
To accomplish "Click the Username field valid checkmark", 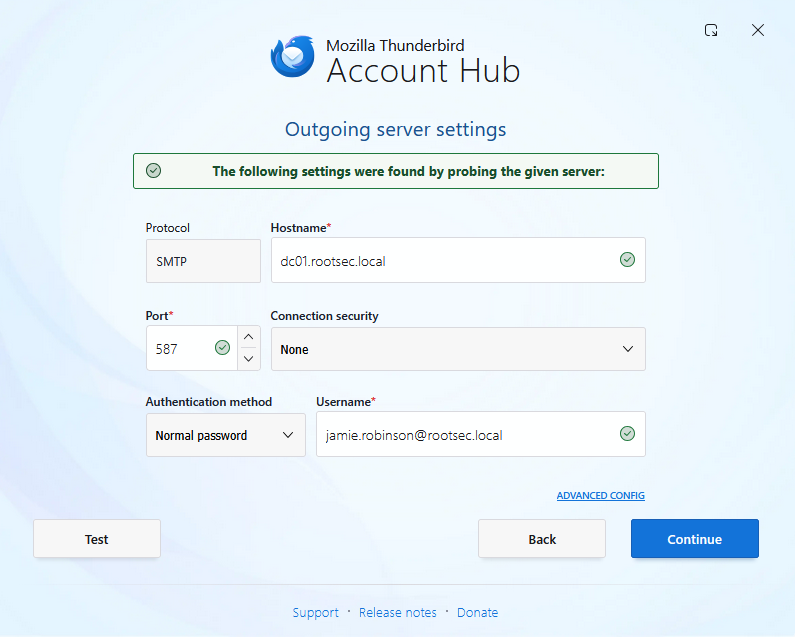I will click(x=627, y=434).
